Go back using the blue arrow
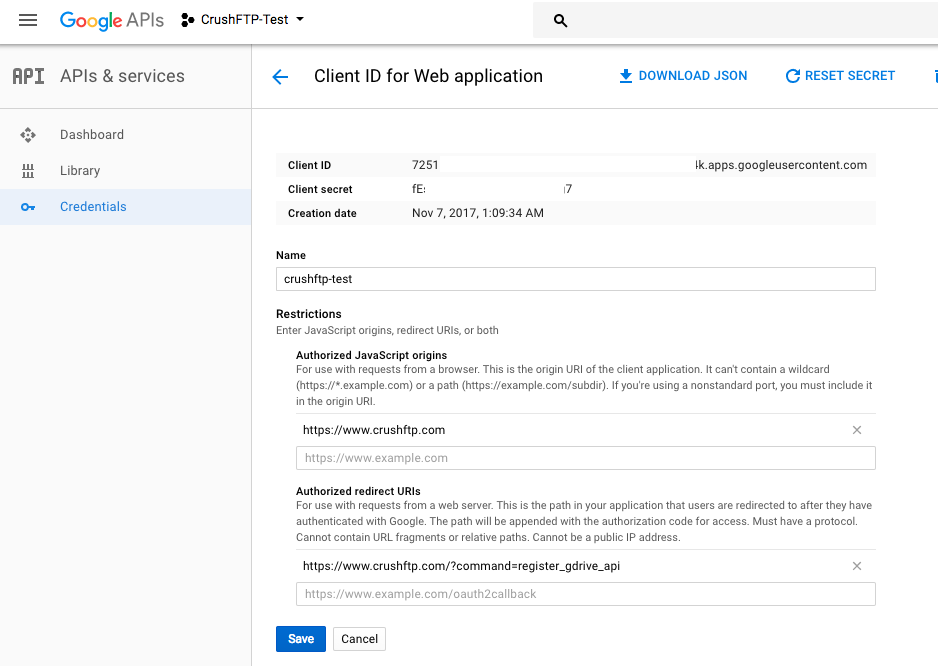The width and height of the screenshot is (938, 666). click(280, 77)
